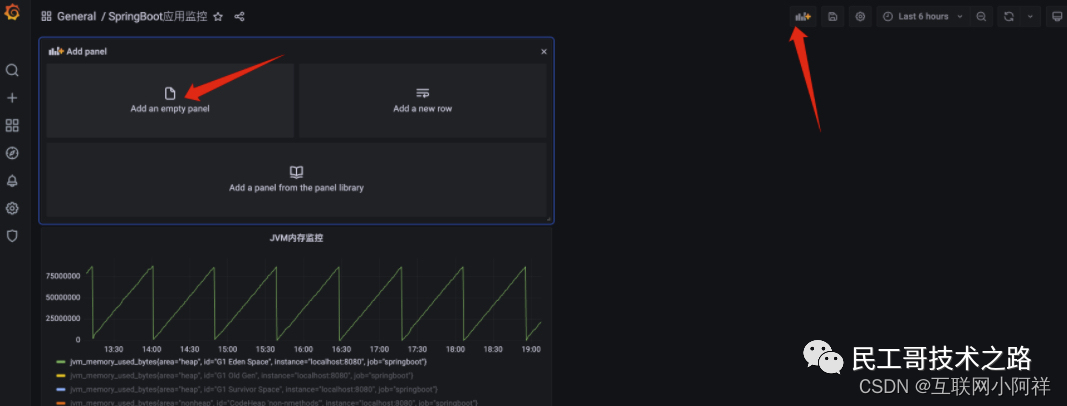Cycle view mode with monitor icon

pos(1055,17)
